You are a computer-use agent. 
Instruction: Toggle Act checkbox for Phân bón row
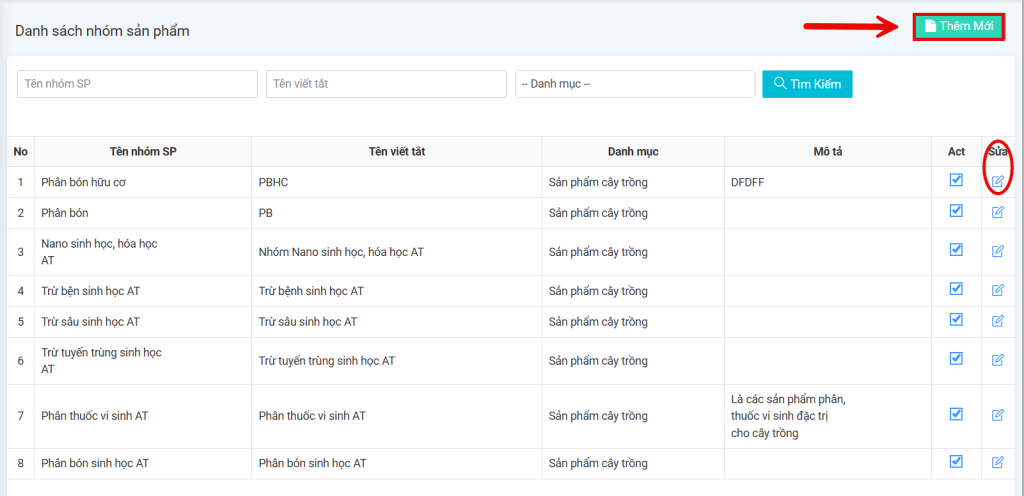[956, 211]
